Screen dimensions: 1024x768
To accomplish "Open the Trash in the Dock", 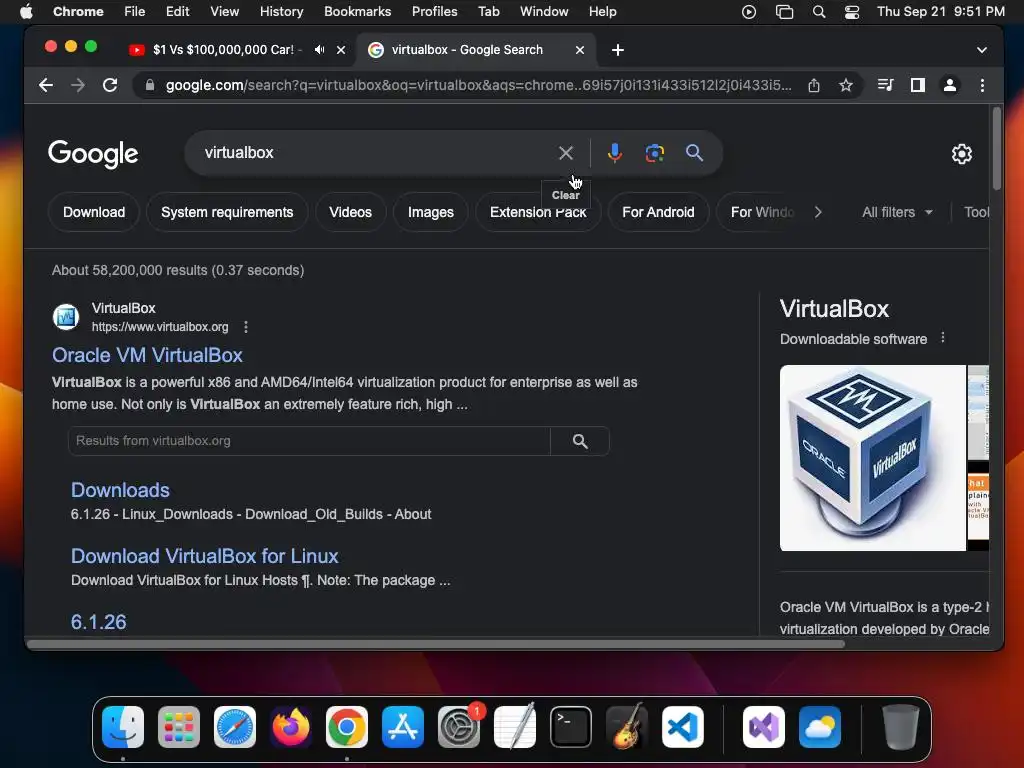I will (901, 727).
